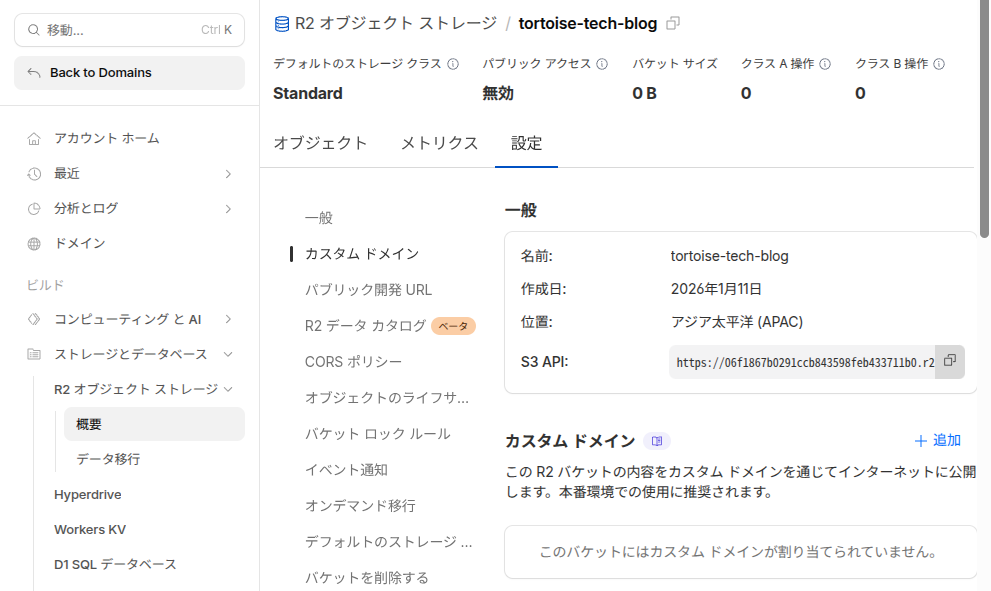Click info icon beside デフォルトのストレージ クラス

tap(453, 64)
